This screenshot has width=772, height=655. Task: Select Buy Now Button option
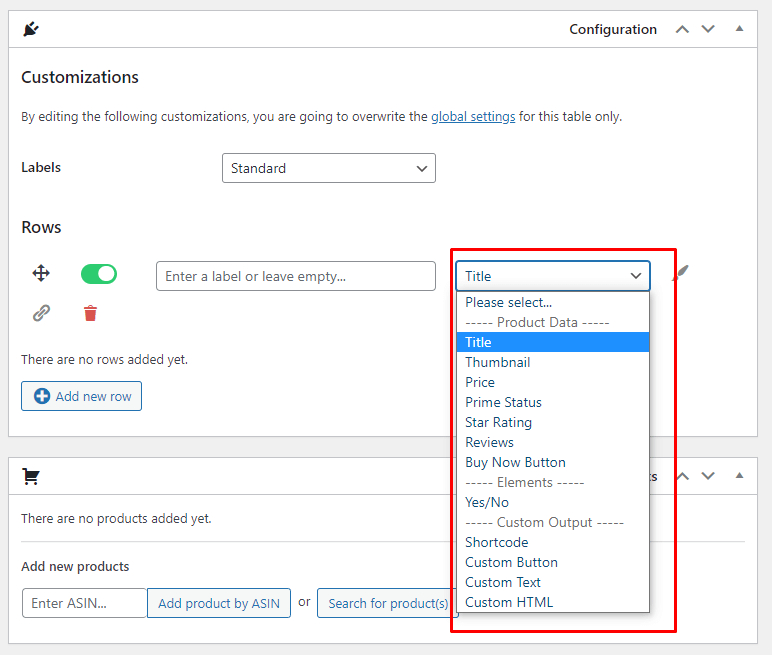pos(552,462)
